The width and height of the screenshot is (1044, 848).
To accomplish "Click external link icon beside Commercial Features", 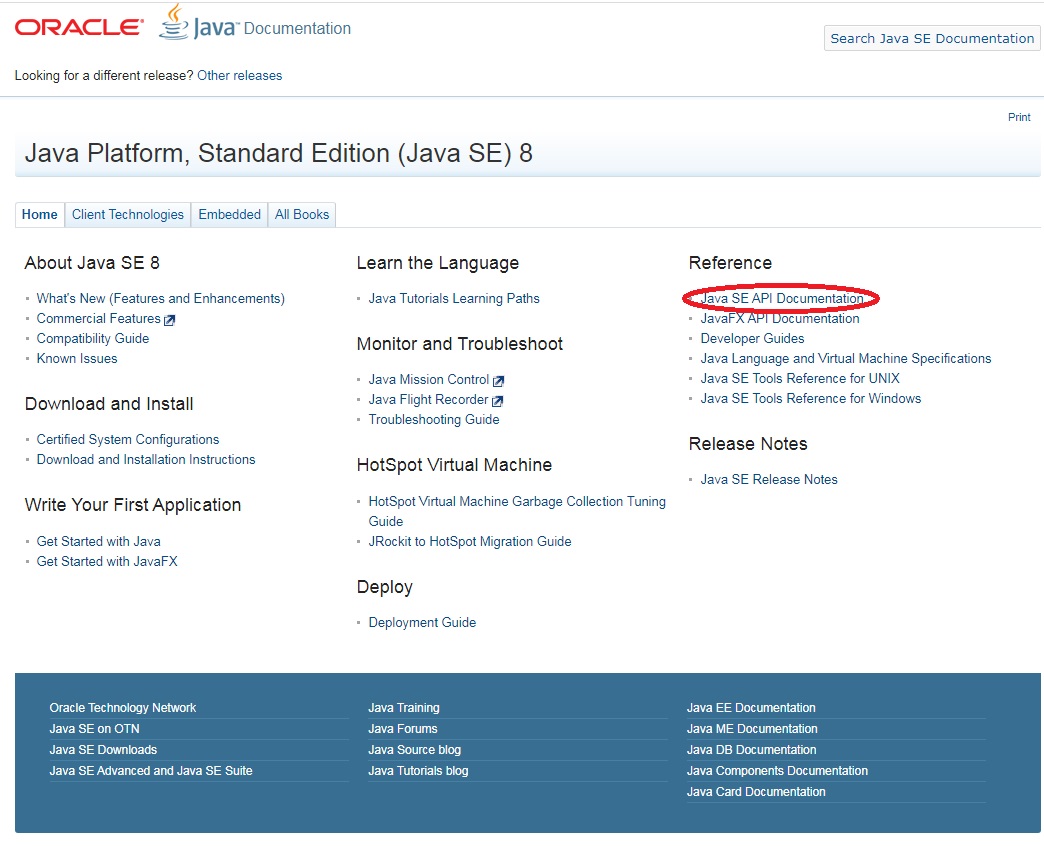I will (x=170, y=320).
